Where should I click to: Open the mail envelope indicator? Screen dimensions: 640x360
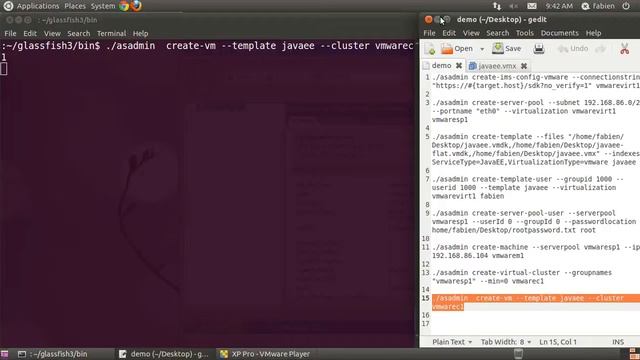[x=532, y=6]
